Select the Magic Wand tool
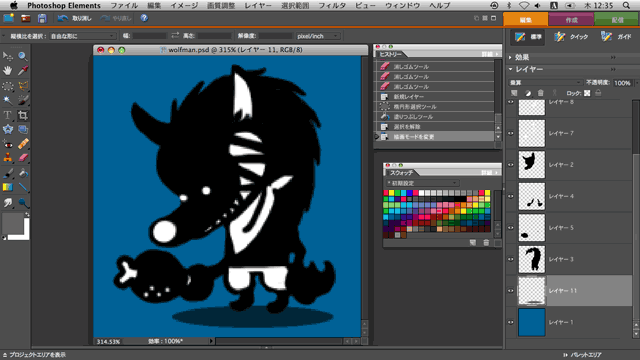This screenshot has height=360, width=640. (7, 100)
